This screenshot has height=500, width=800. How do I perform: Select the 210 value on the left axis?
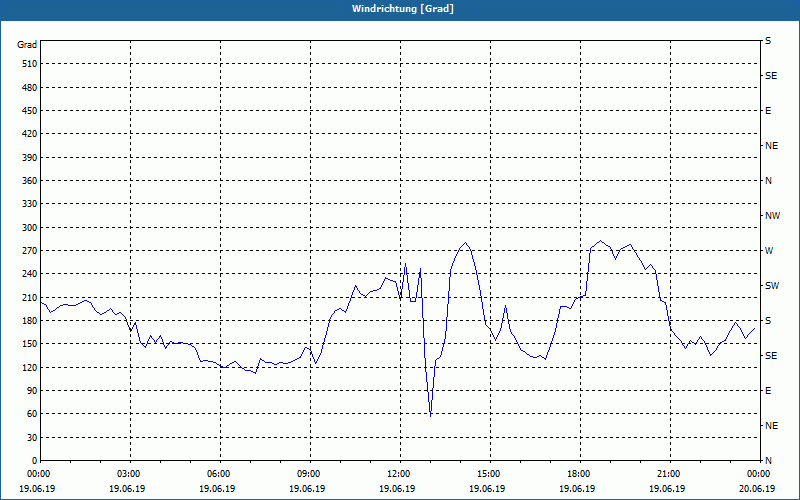pos(30,297)
